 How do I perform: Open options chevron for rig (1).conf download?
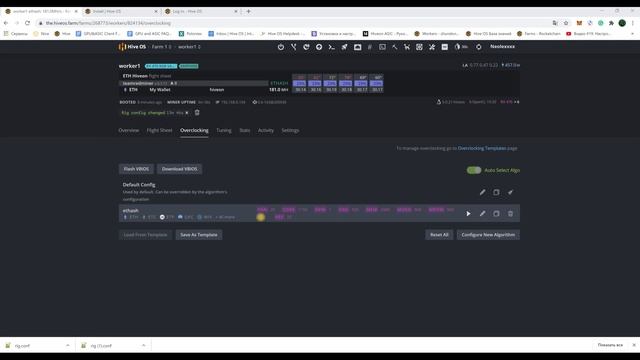pos(144,345)
